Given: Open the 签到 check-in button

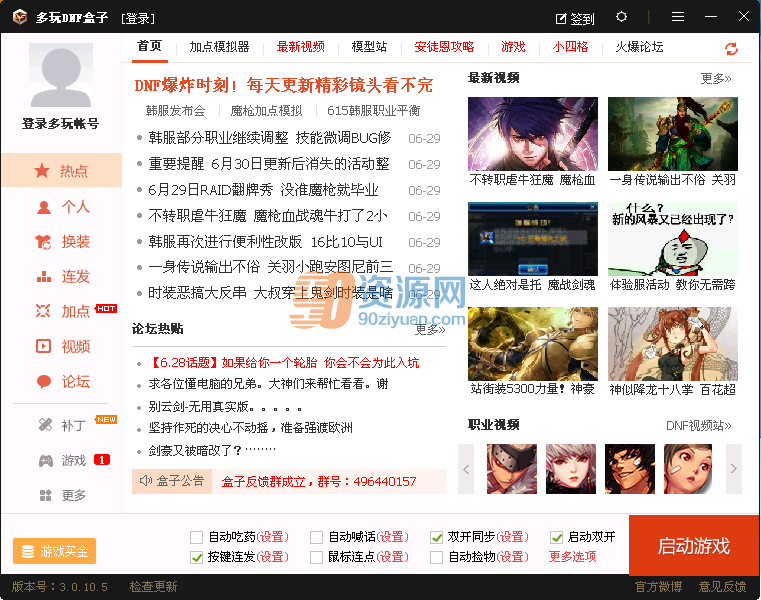Looking at the screenshot, I should (x=575, y=18).
